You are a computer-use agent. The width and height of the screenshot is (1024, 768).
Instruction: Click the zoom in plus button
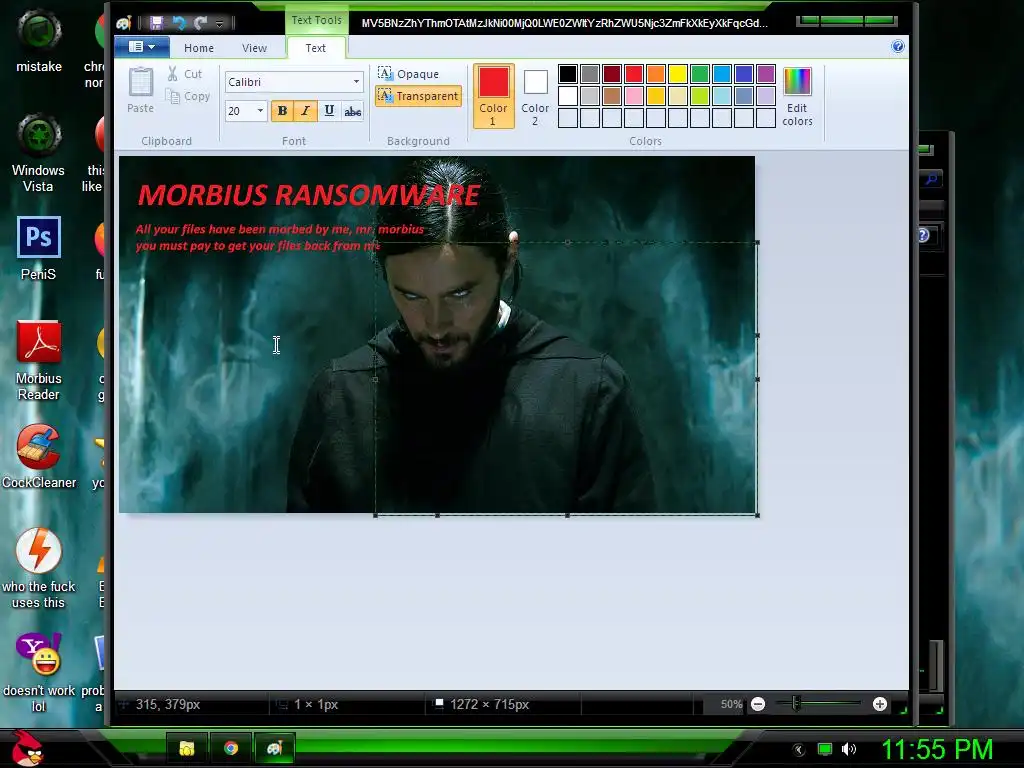(880, 704)
